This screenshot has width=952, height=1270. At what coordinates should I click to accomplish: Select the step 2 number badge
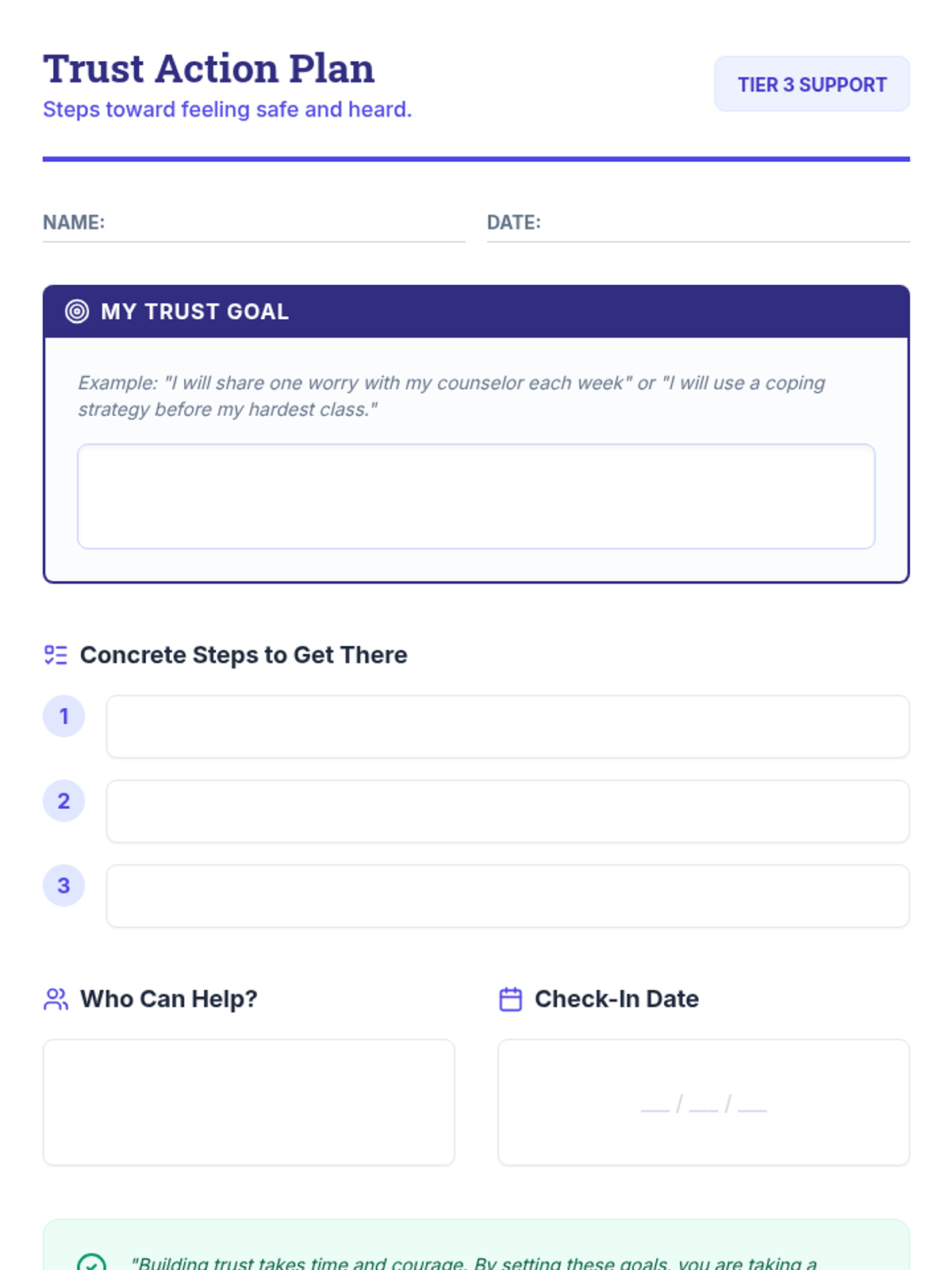point(63,801)
